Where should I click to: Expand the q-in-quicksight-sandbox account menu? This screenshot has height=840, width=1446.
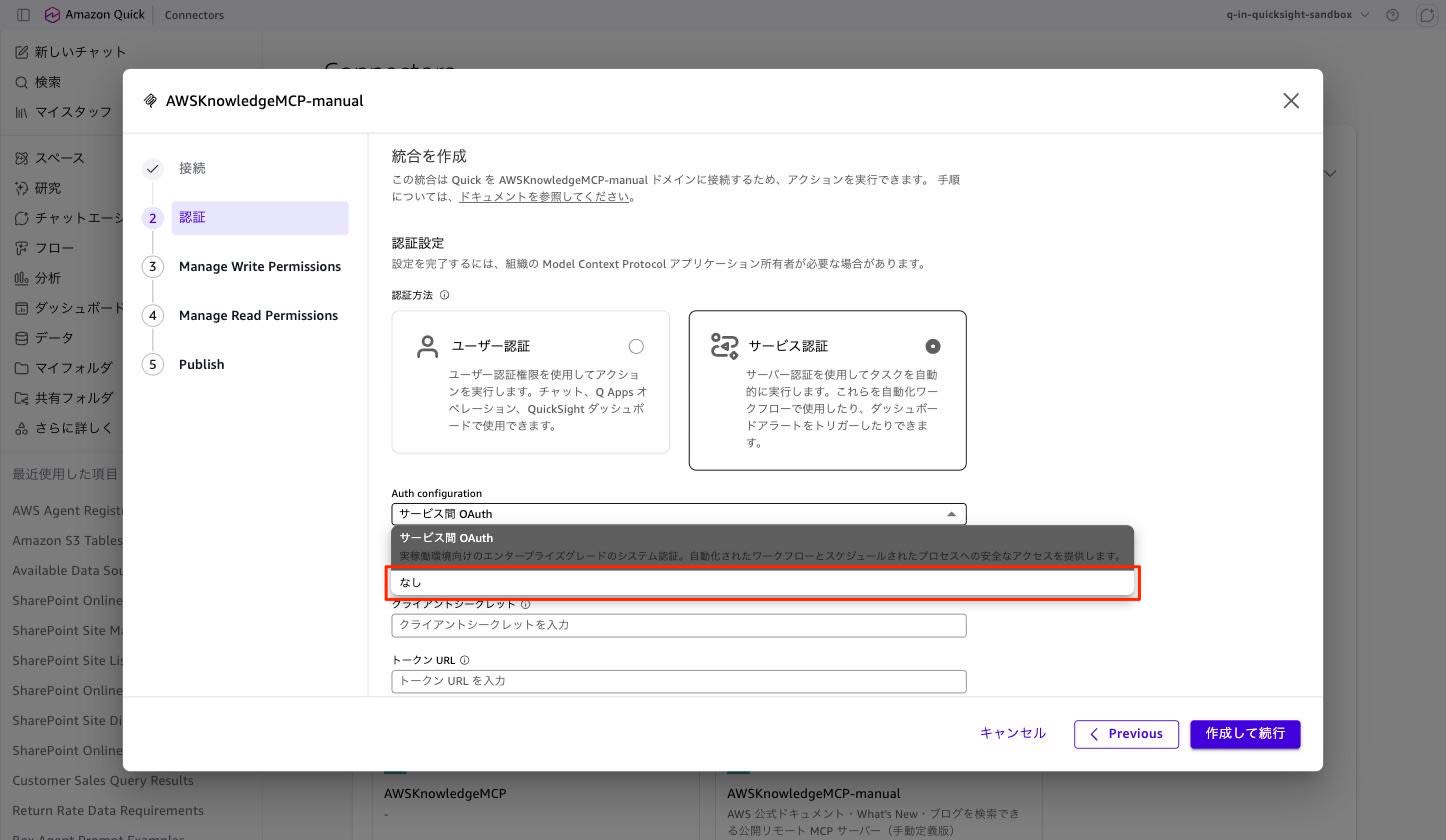tap(1298, 15)
